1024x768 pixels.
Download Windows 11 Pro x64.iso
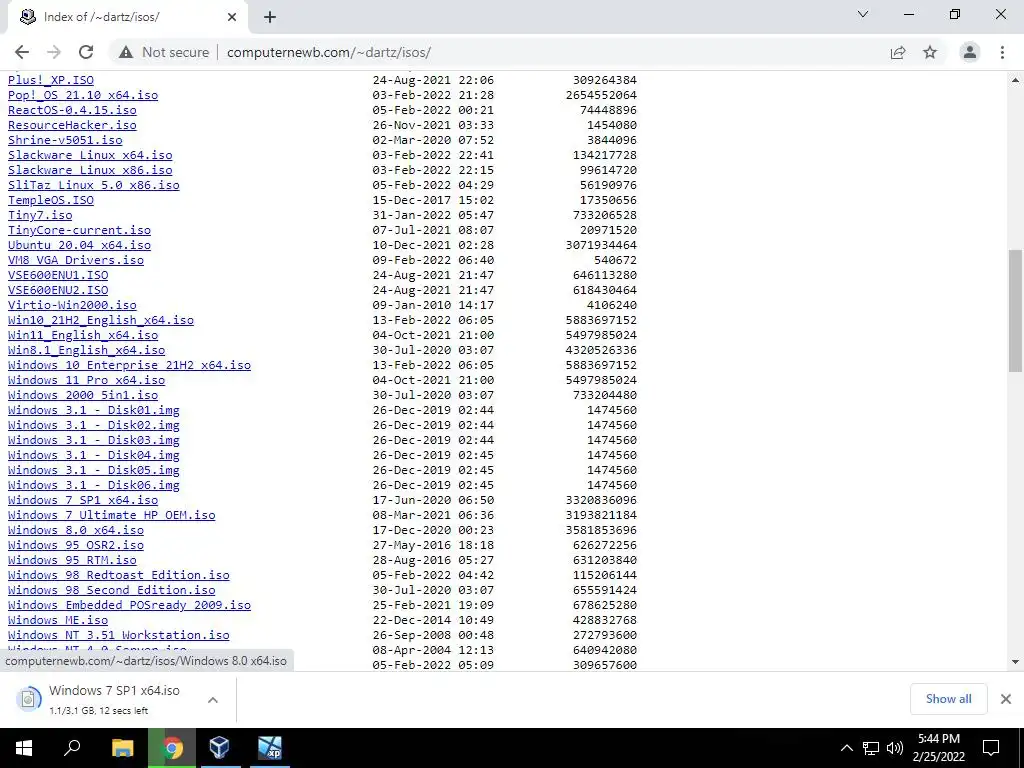point(87,380)
